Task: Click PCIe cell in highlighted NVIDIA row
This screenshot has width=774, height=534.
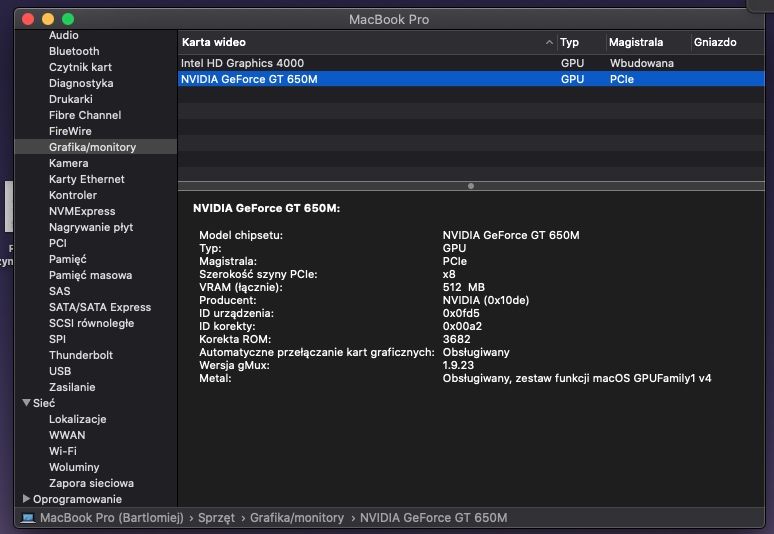Action: 621,79
